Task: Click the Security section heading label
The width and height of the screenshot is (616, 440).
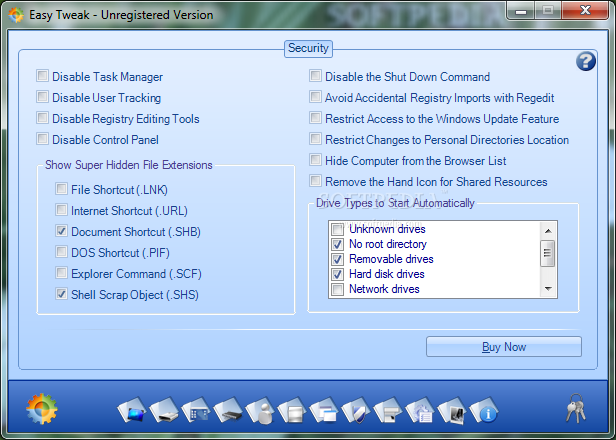Action: (x=308, y=48)
